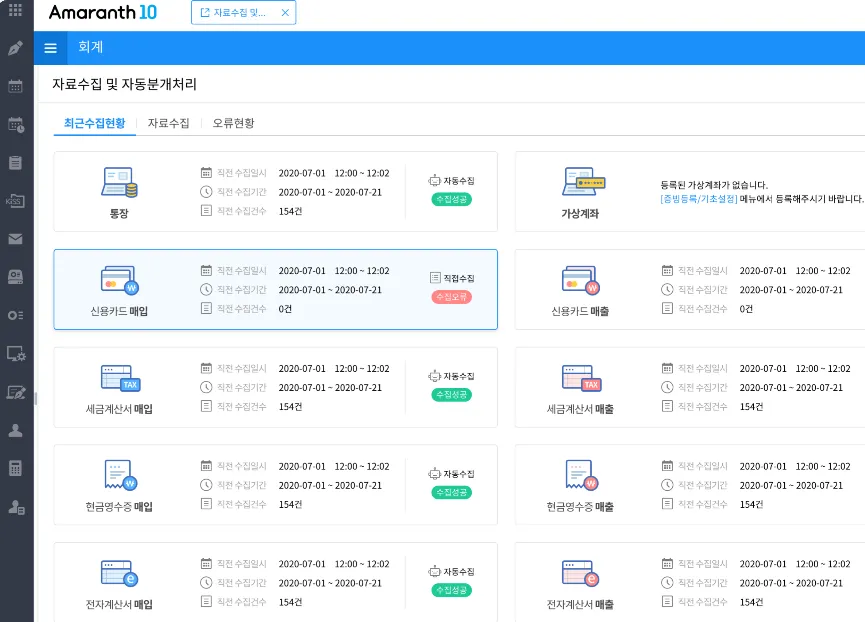Click the 현금영수증 매출 receipt icon
Screen dimensions: 865x622
click(x=581, y=475)
